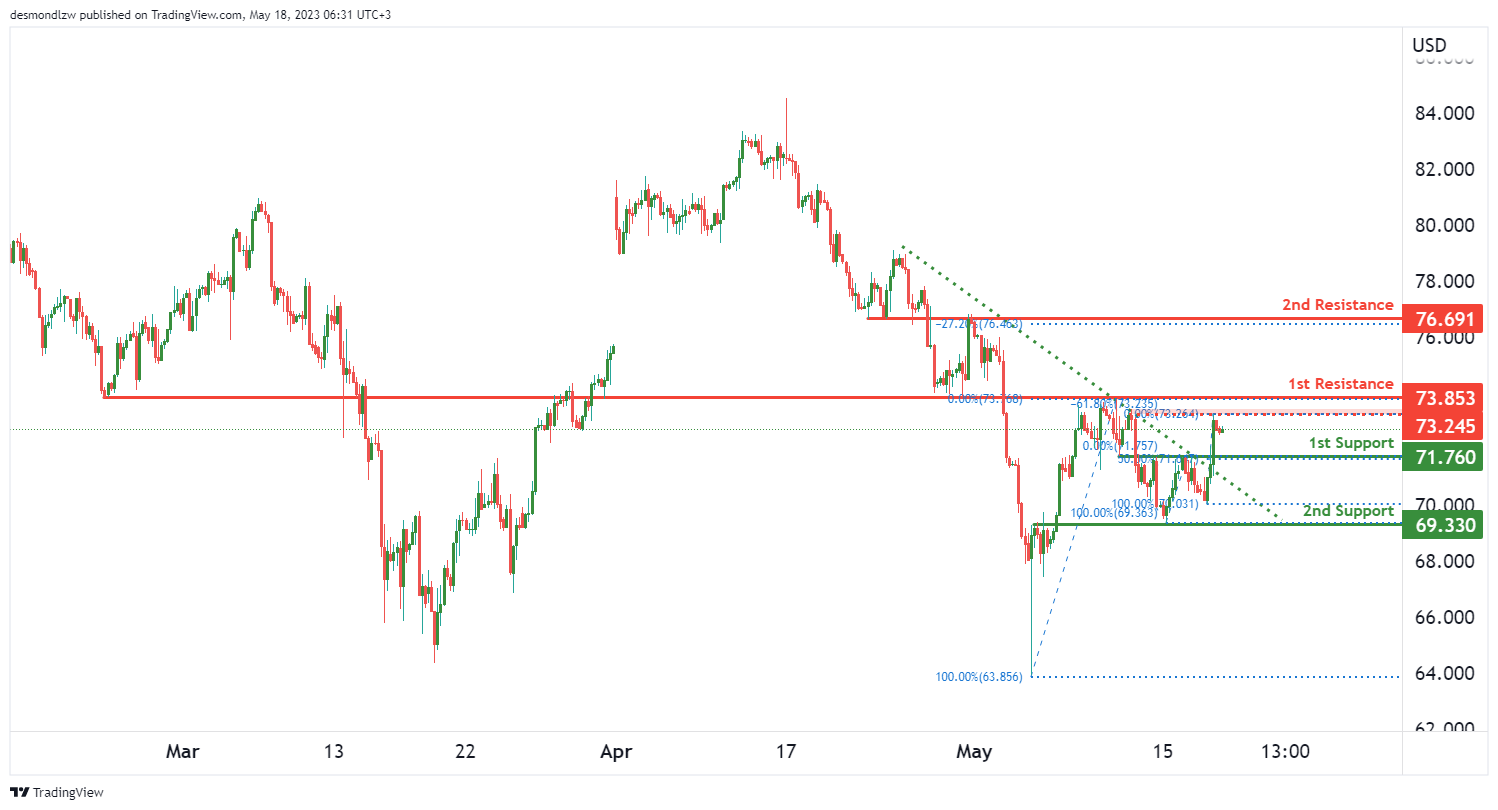1498x810 pixels.
Task: Select the red 73.853 price tag
Action: click(x=1442, y=398)
